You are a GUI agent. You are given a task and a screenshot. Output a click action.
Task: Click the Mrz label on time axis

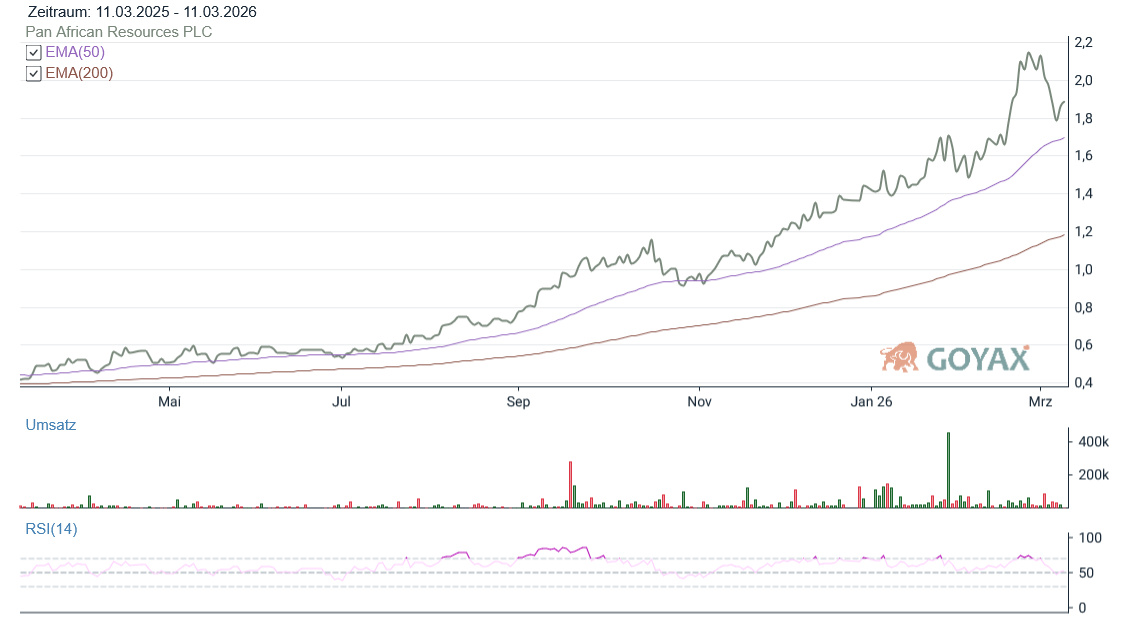point(1041,402)
